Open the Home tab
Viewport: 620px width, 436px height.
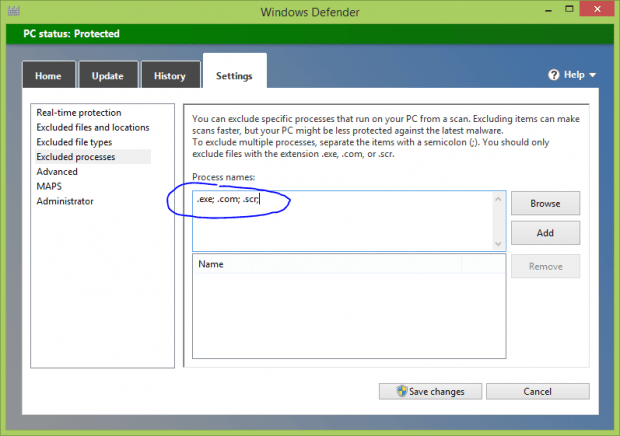tap(49, 75)
